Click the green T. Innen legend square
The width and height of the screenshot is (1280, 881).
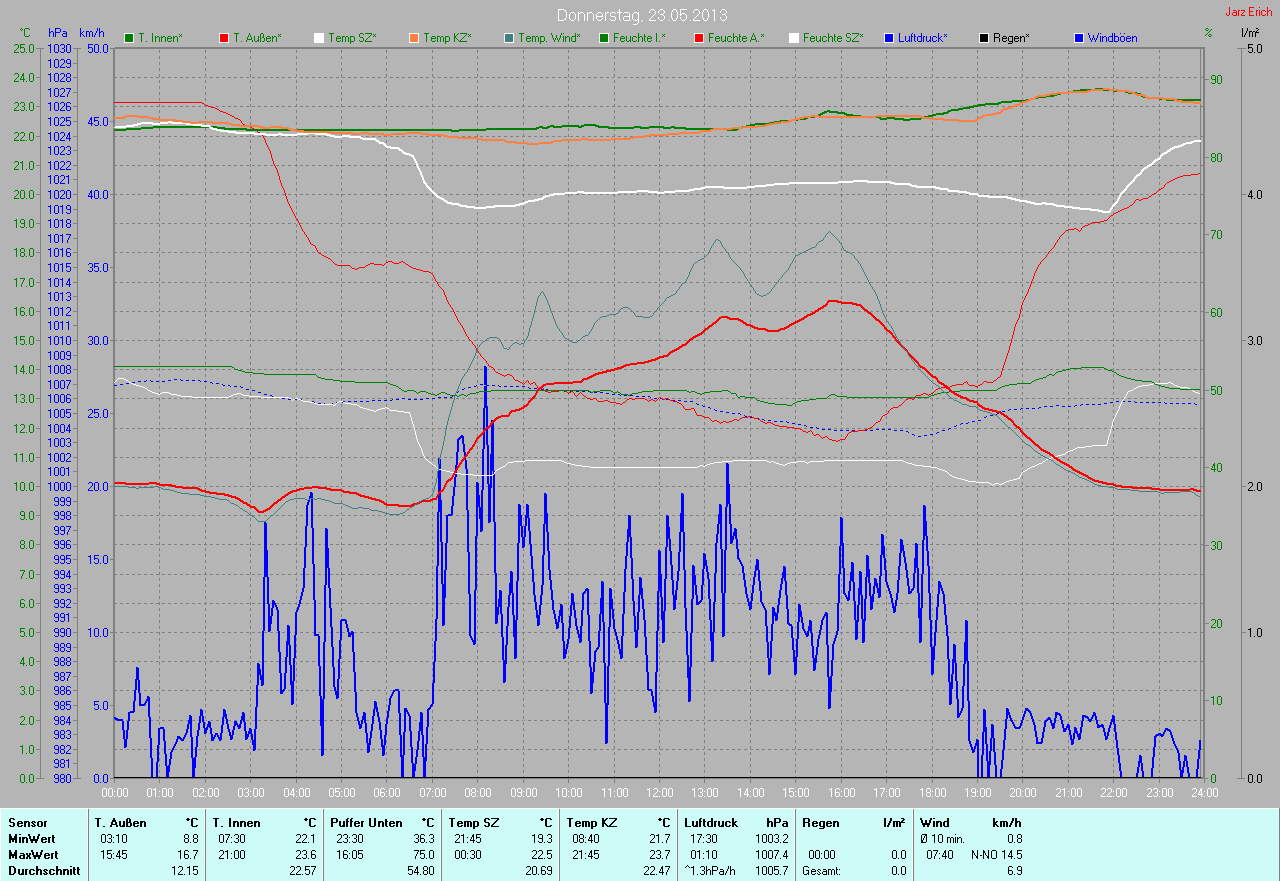tap(129, 38)
